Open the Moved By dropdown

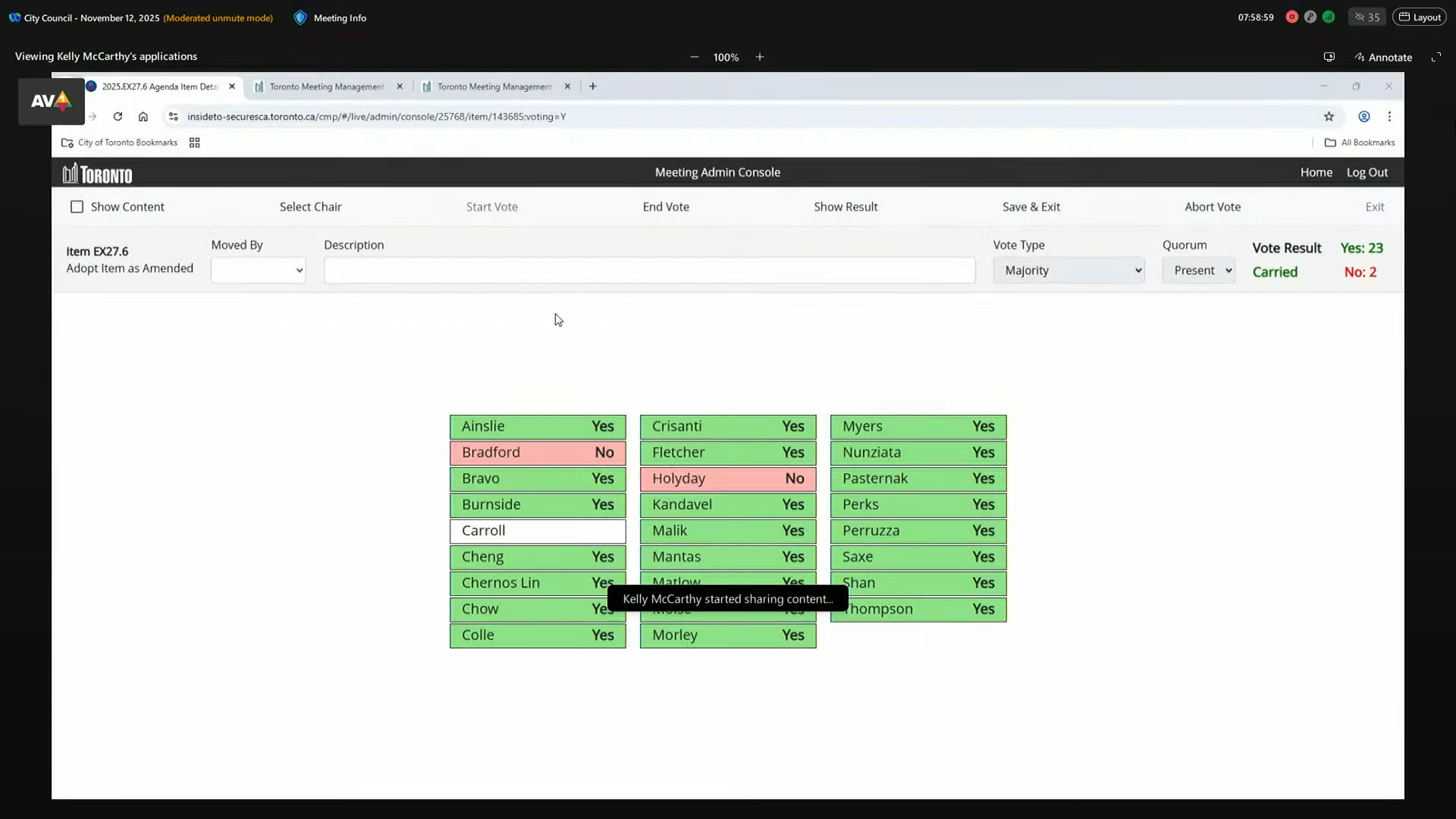click(x=258, y=271)
